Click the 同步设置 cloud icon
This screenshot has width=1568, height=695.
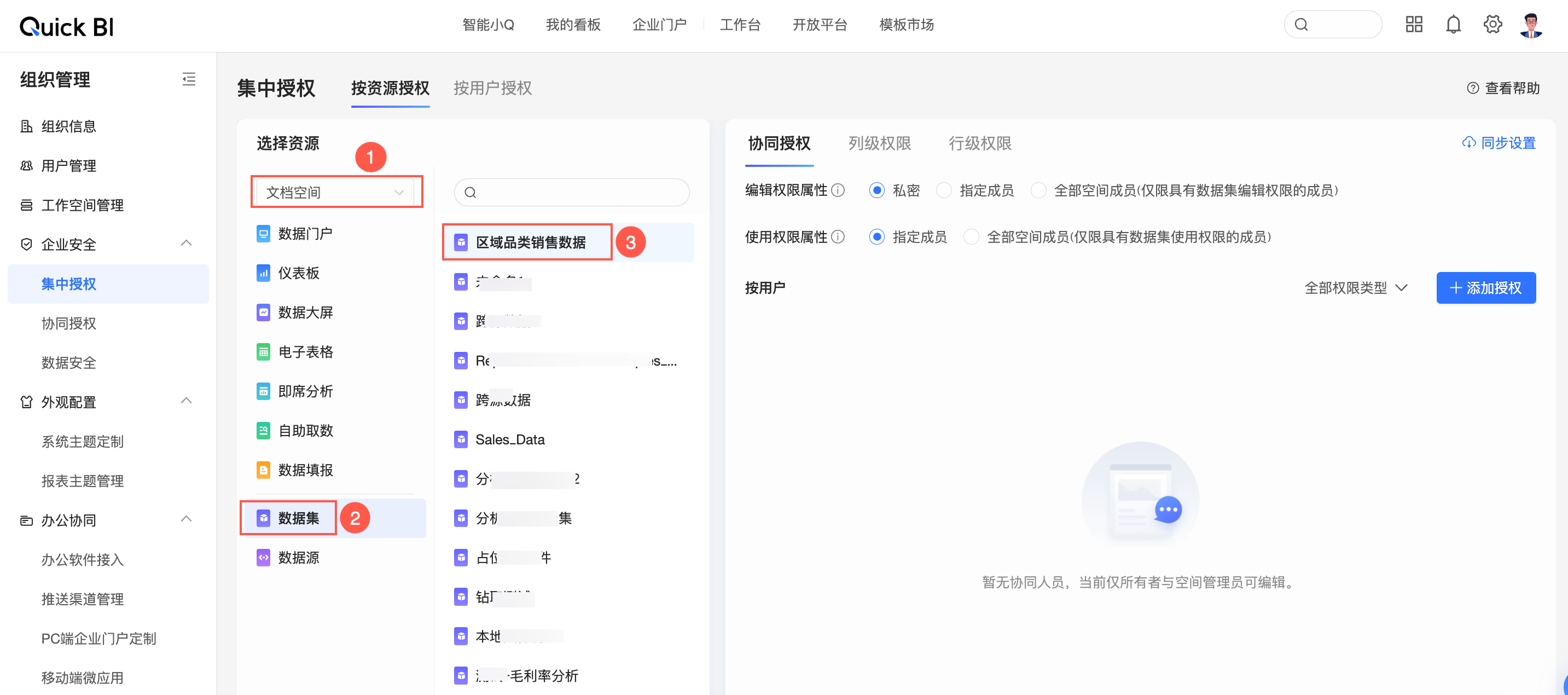(1469, 142)
